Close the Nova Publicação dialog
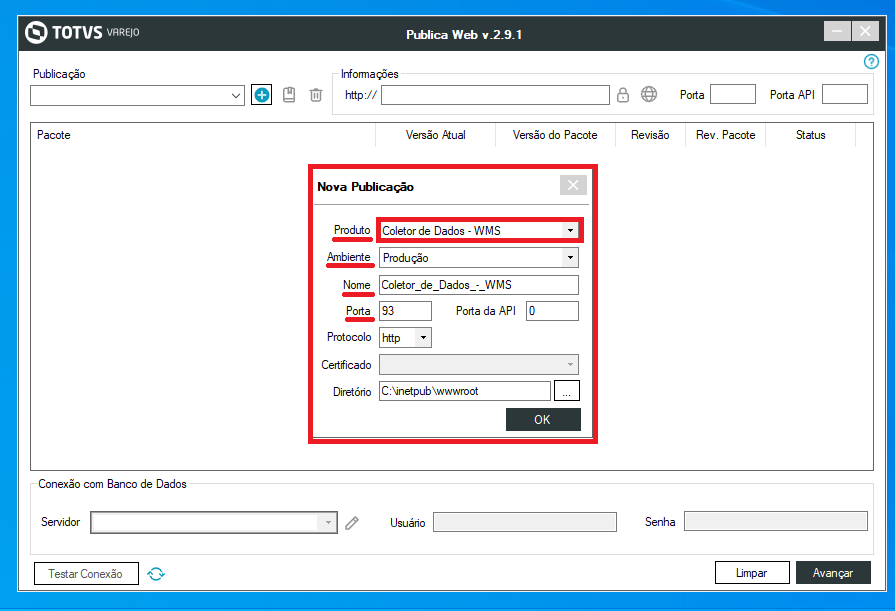The image size is (895, 611). pos(573,185)
